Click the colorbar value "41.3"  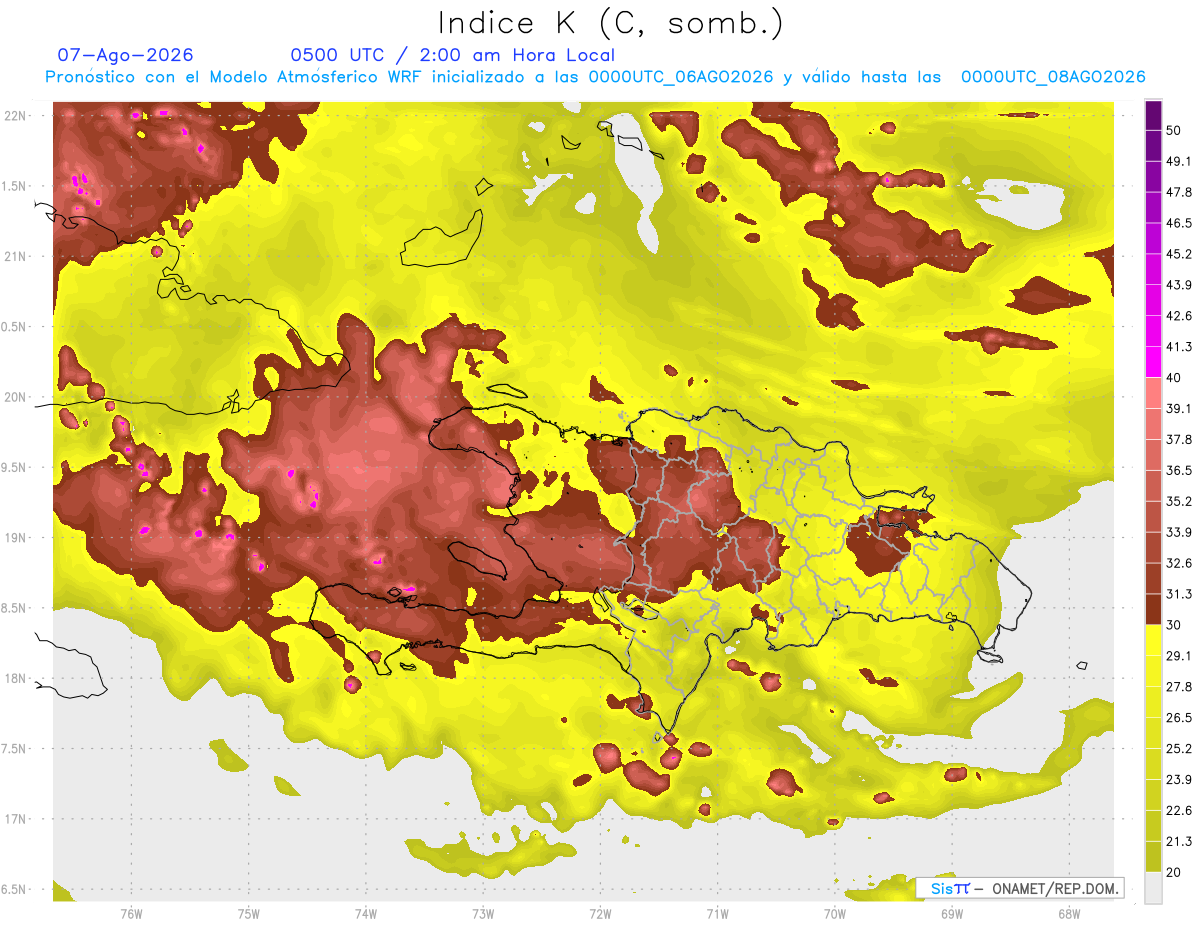[1179, 347]
